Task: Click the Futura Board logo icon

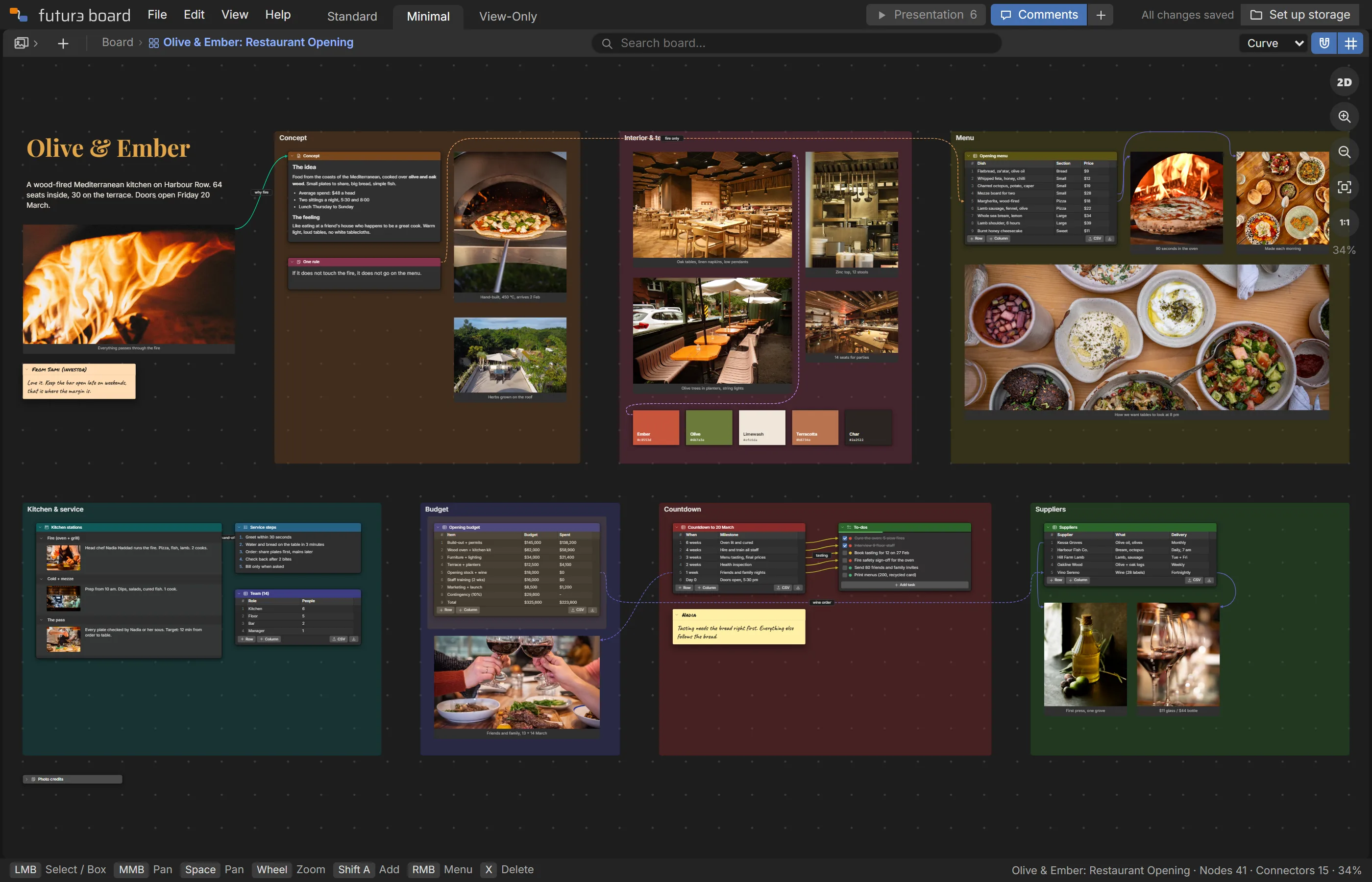Action: point(18,15)
